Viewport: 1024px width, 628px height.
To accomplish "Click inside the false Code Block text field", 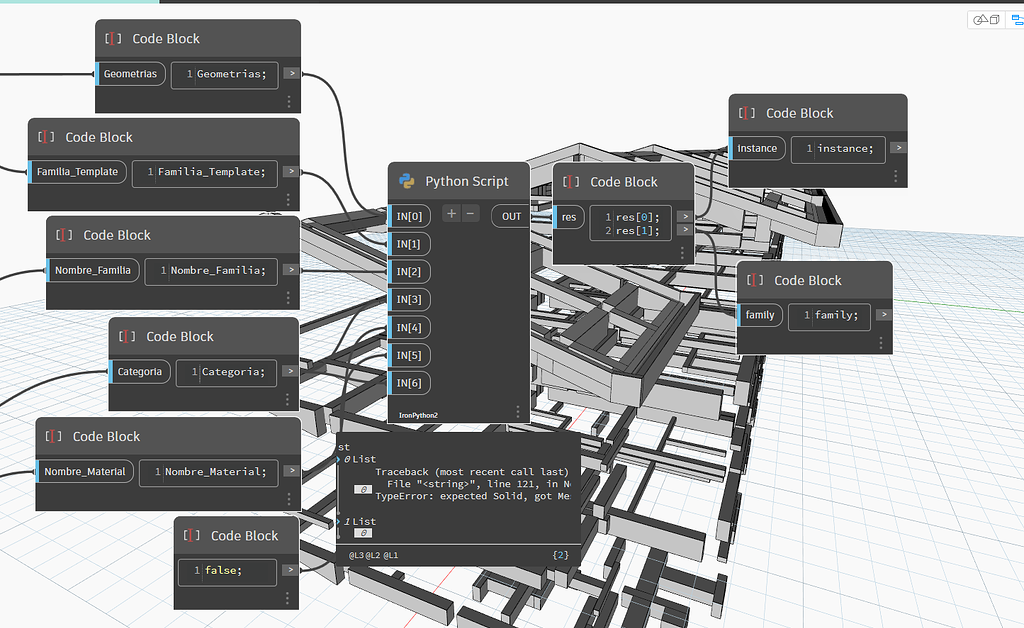I will point(228,572).
